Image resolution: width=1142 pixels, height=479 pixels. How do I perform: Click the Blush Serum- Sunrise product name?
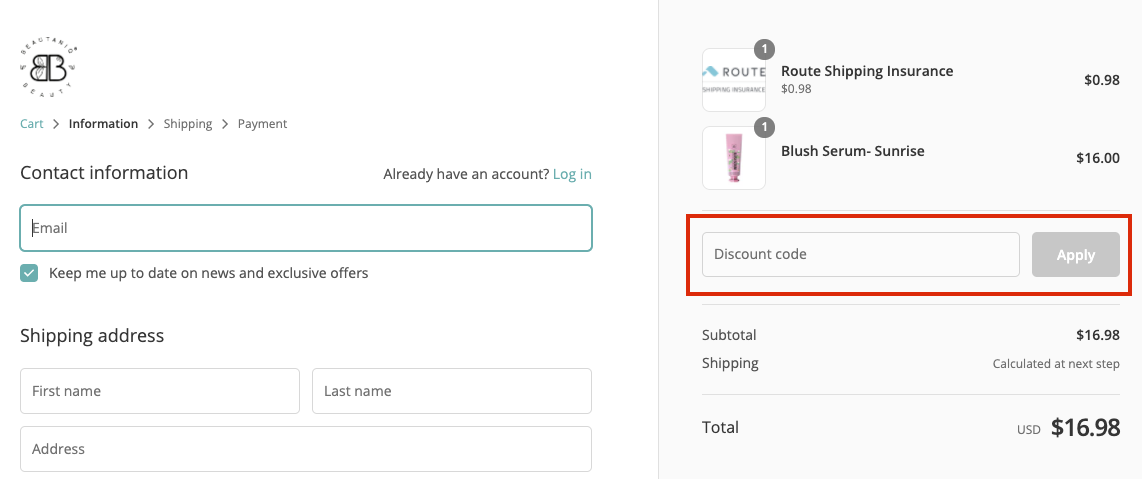(x=852, y=151)
